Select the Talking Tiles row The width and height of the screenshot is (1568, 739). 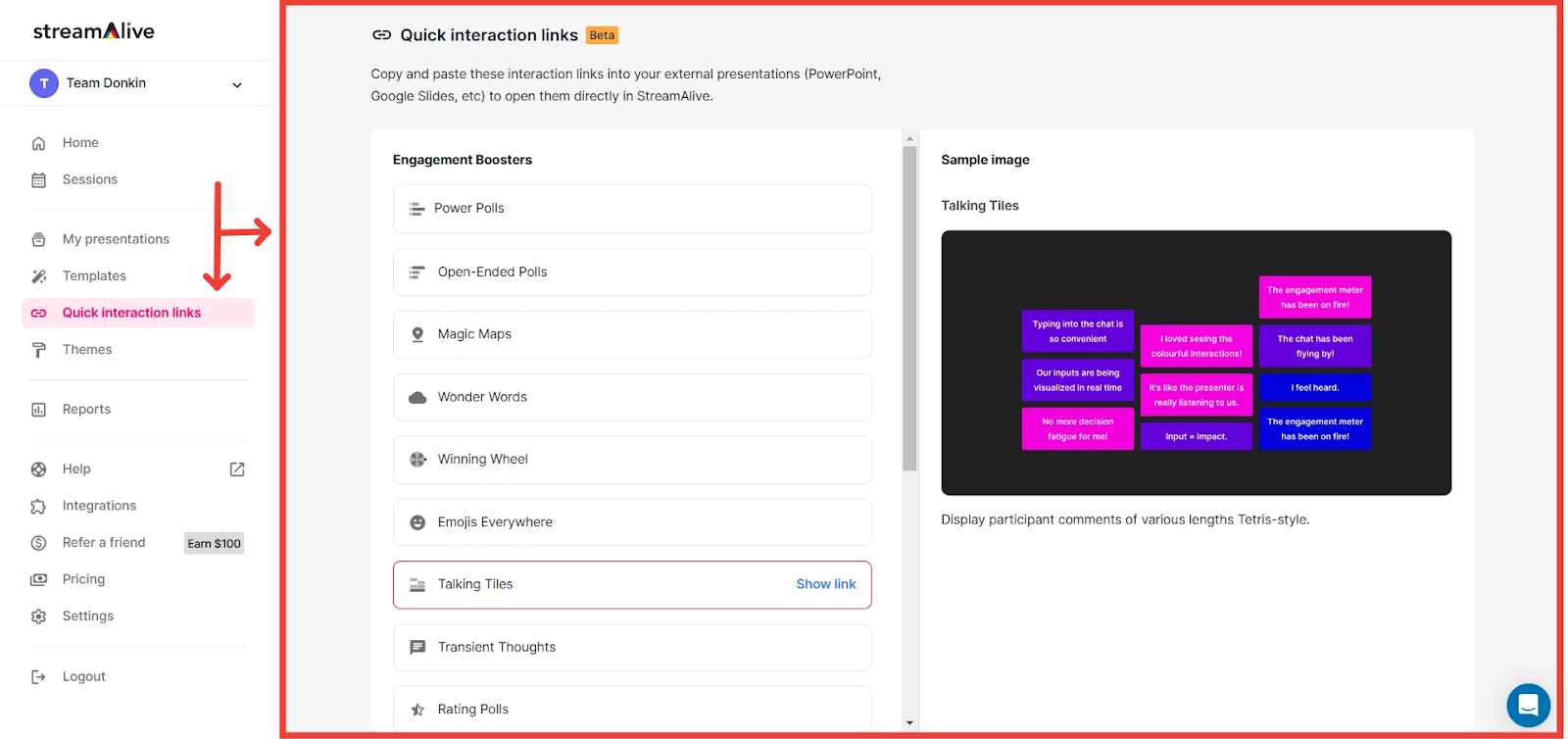[632, 585]
